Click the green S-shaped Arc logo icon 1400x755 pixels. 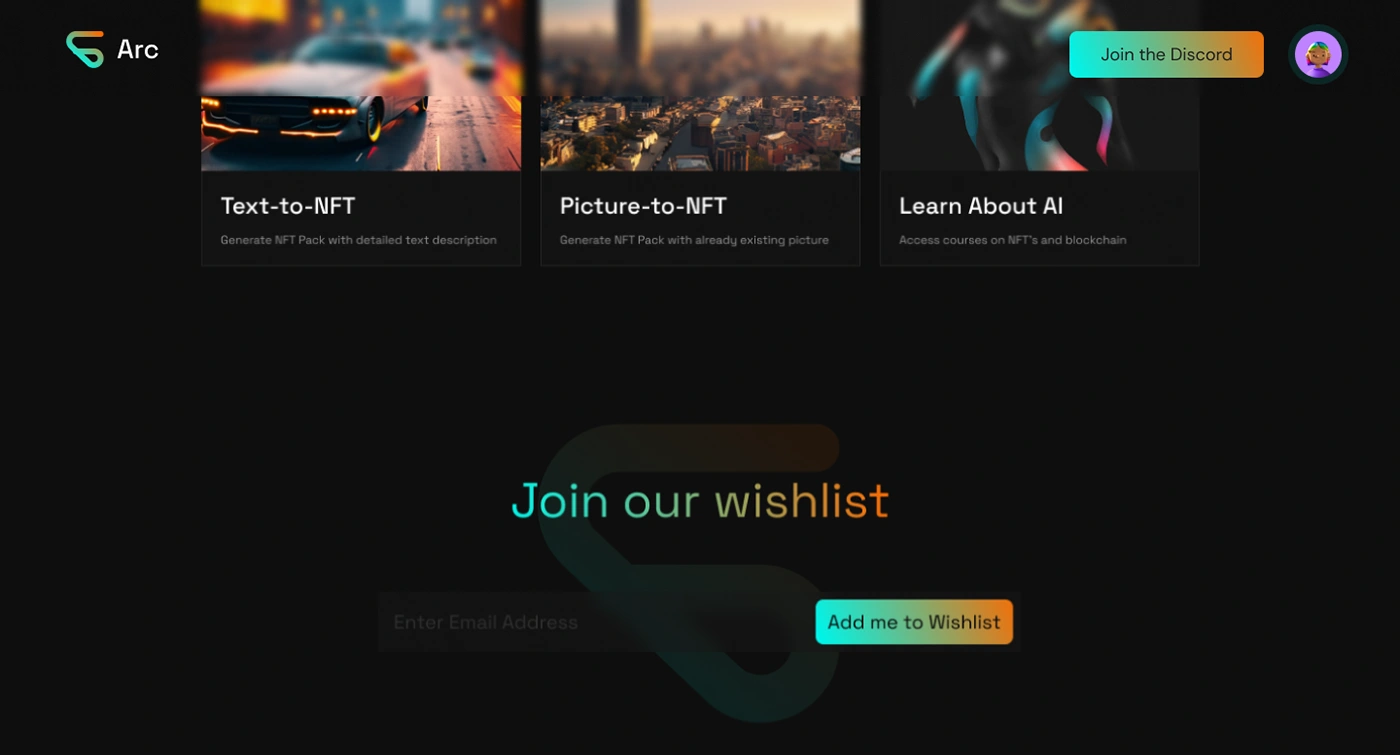pos(85,49)
